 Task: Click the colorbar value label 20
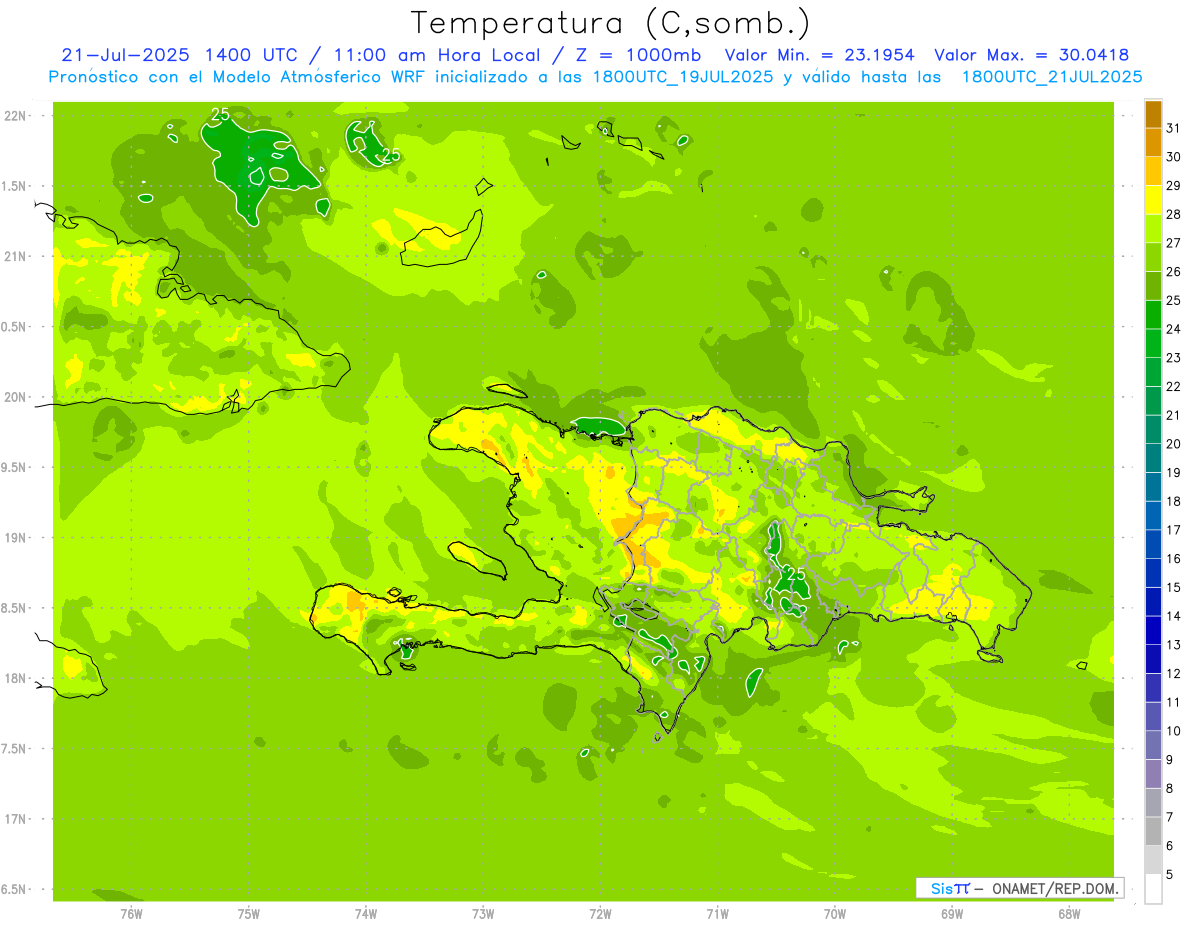pyautogui.click(x=1173, y=444)
